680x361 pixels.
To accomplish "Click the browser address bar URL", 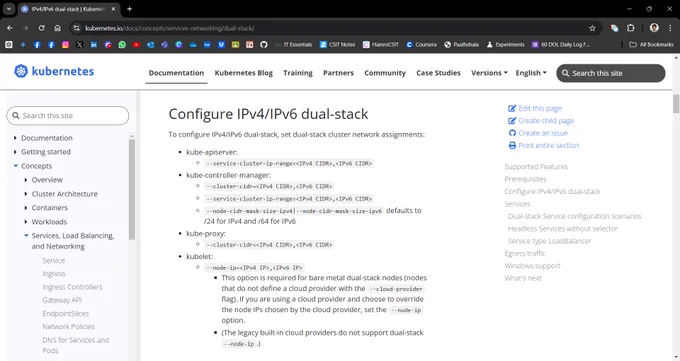I will 170,28.
